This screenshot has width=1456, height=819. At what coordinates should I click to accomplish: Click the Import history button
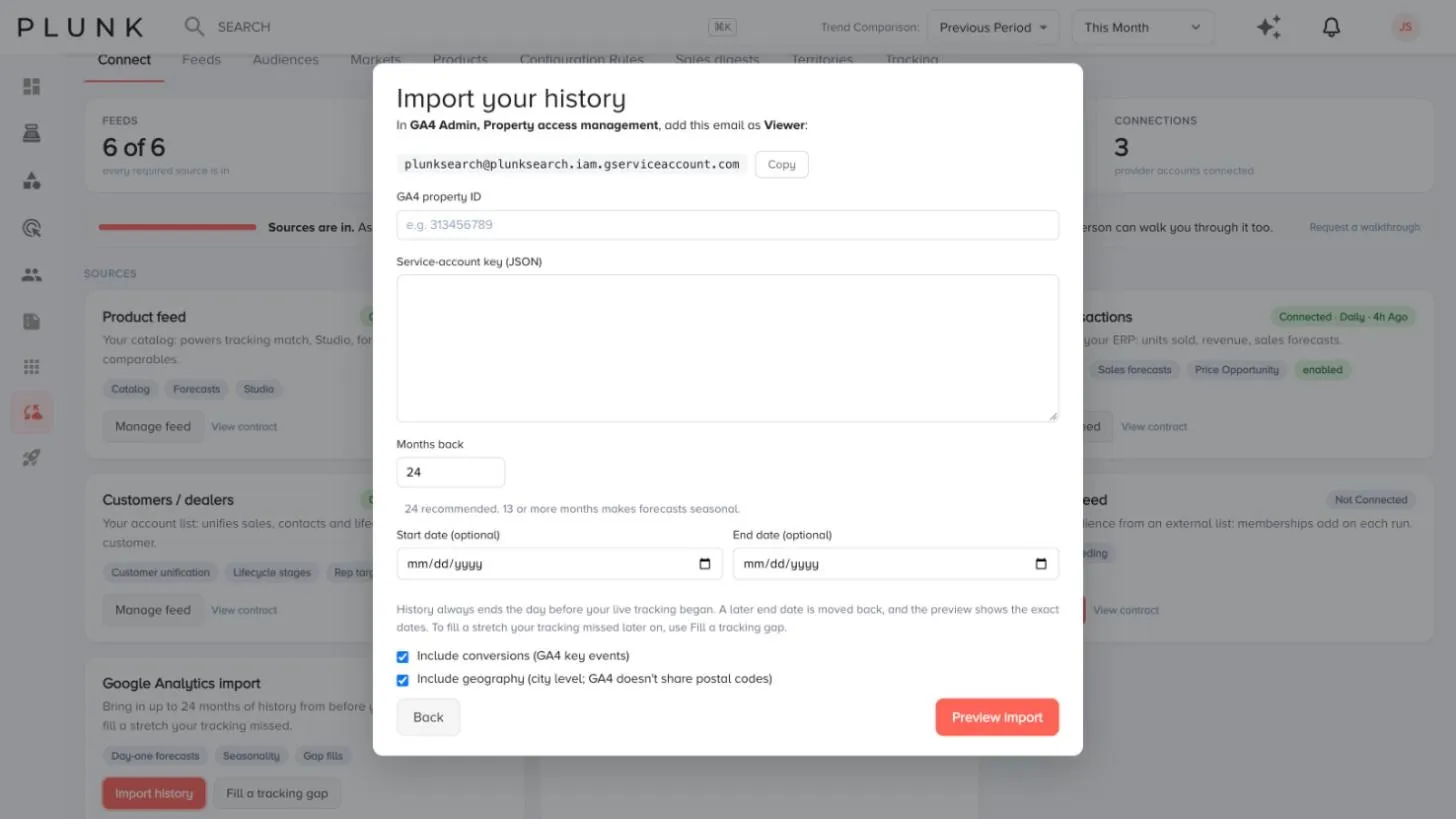pyautogui.click(x=154, y=794)
